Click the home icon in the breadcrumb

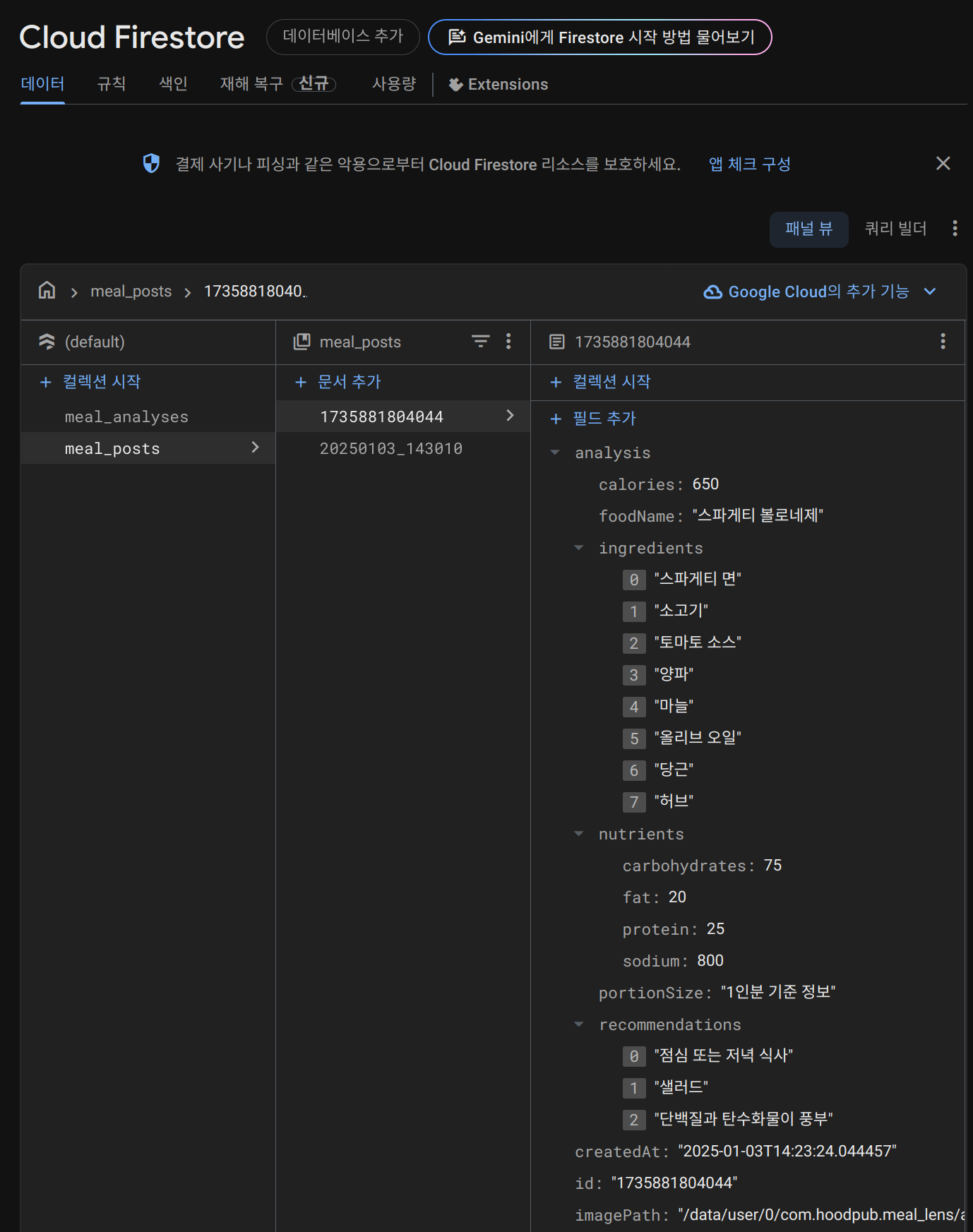pyautogui.click(x=47, y=290)
